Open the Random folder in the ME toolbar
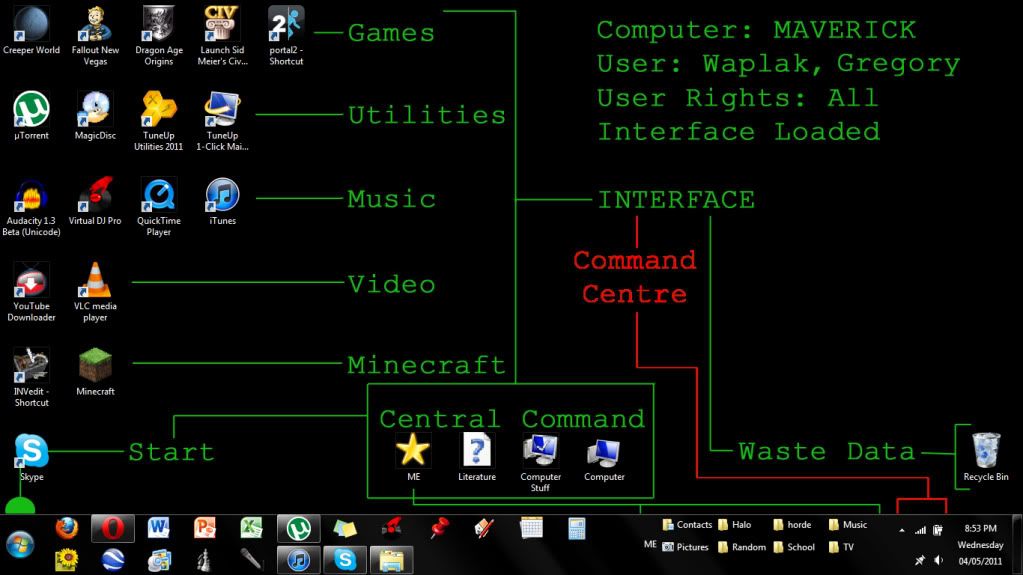Screen dimensions: 1023x575 pyautogui.click(x=742, y=547)
